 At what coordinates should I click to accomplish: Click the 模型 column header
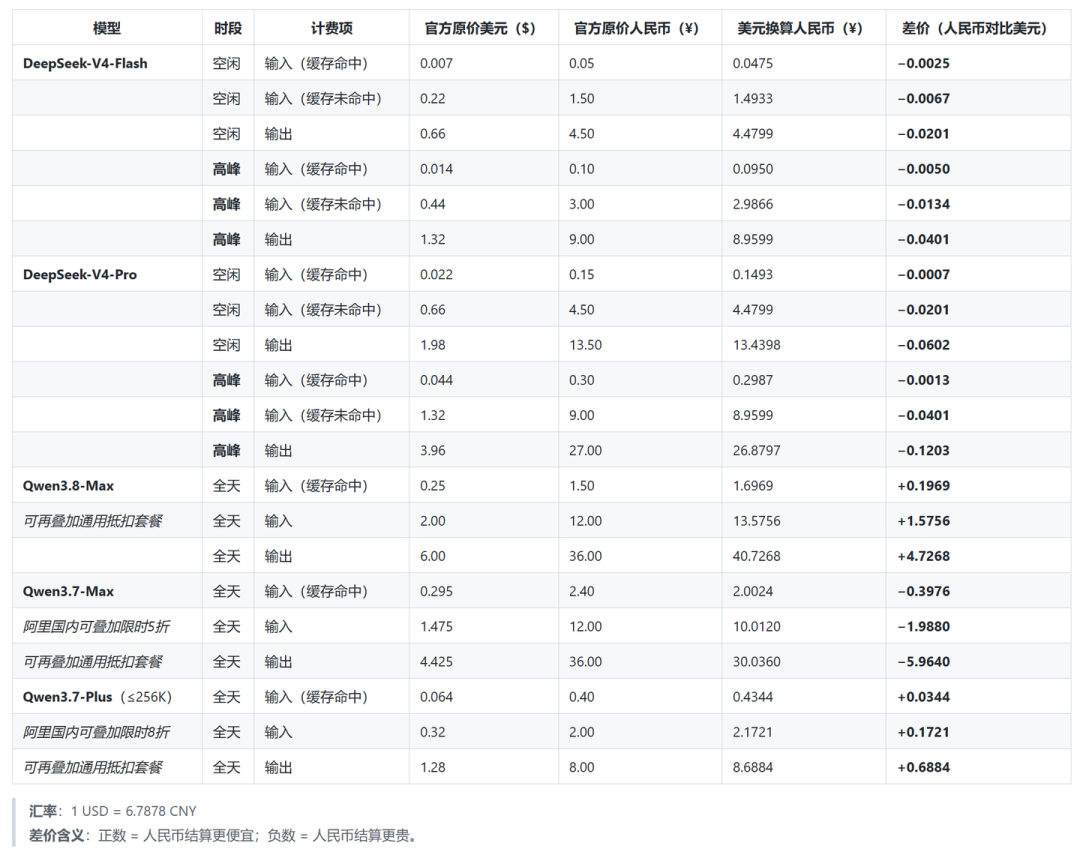(107, 28)
